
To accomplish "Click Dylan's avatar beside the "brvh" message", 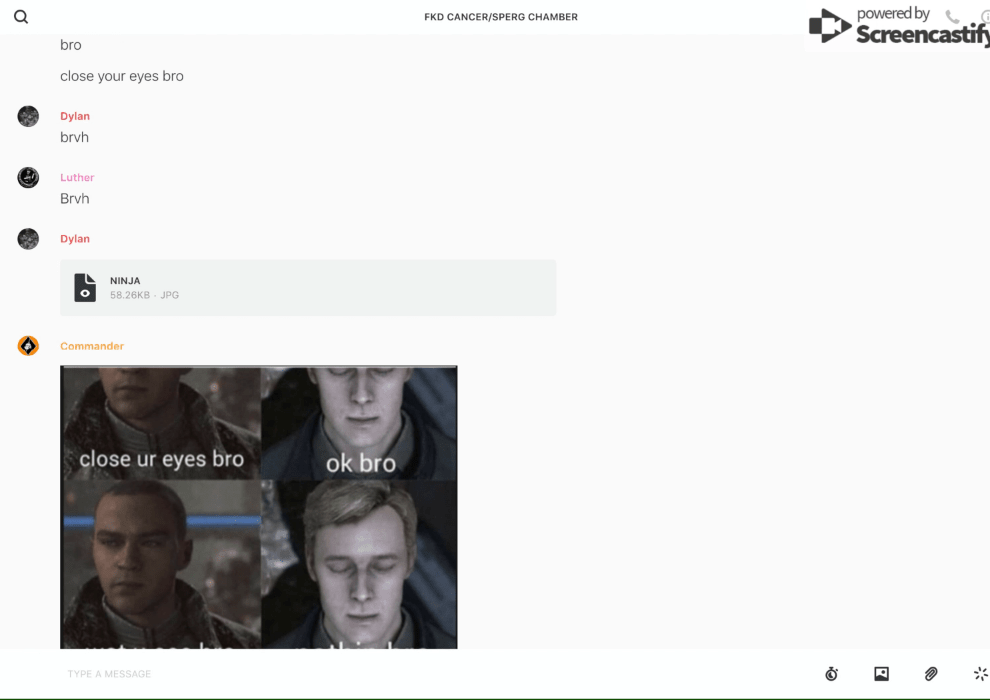I will [28, 116].
